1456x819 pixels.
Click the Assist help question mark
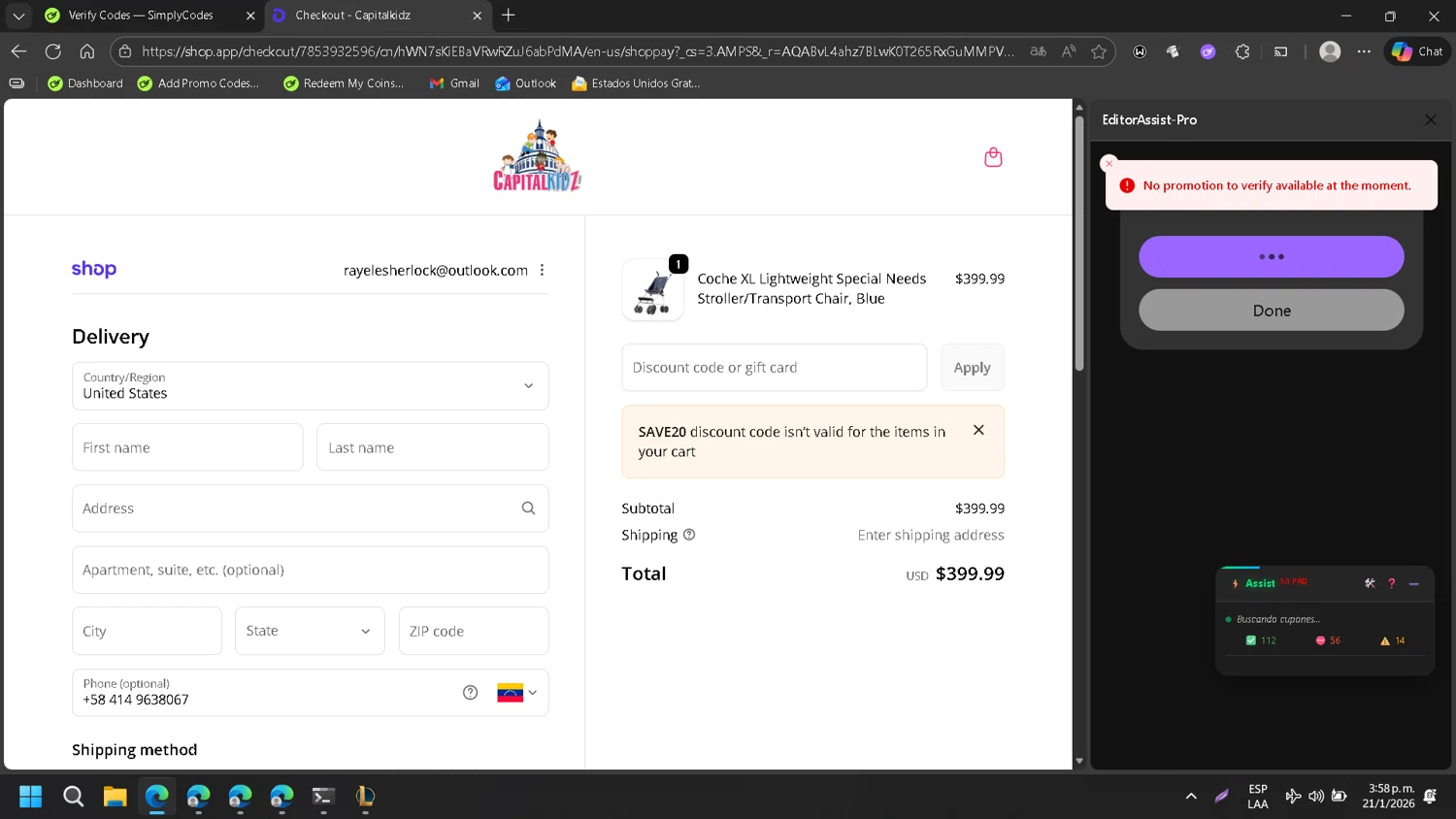pos(1391,583)
